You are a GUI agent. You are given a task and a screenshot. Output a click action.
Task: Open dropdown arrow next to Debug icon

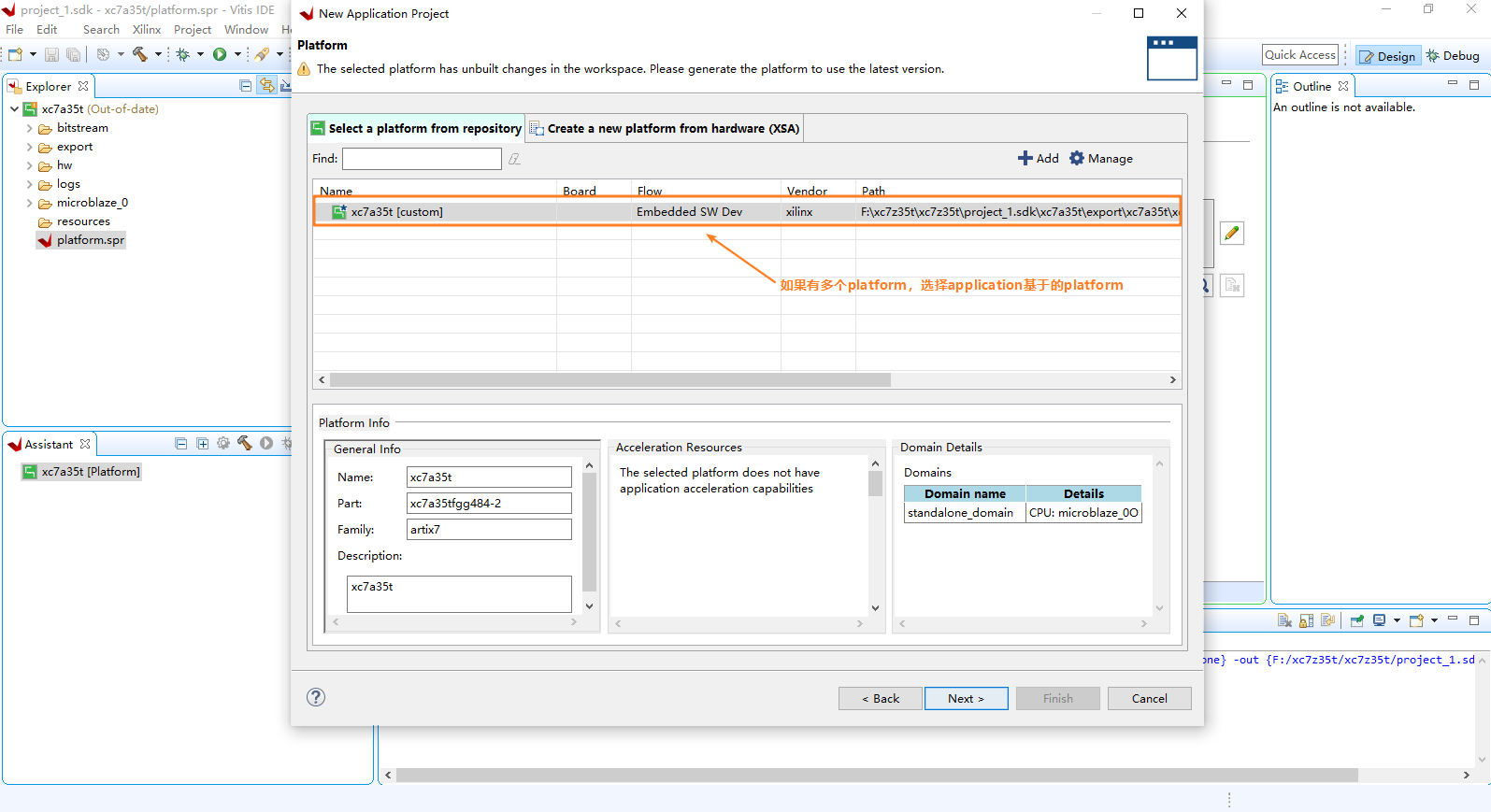click(200, 54)
